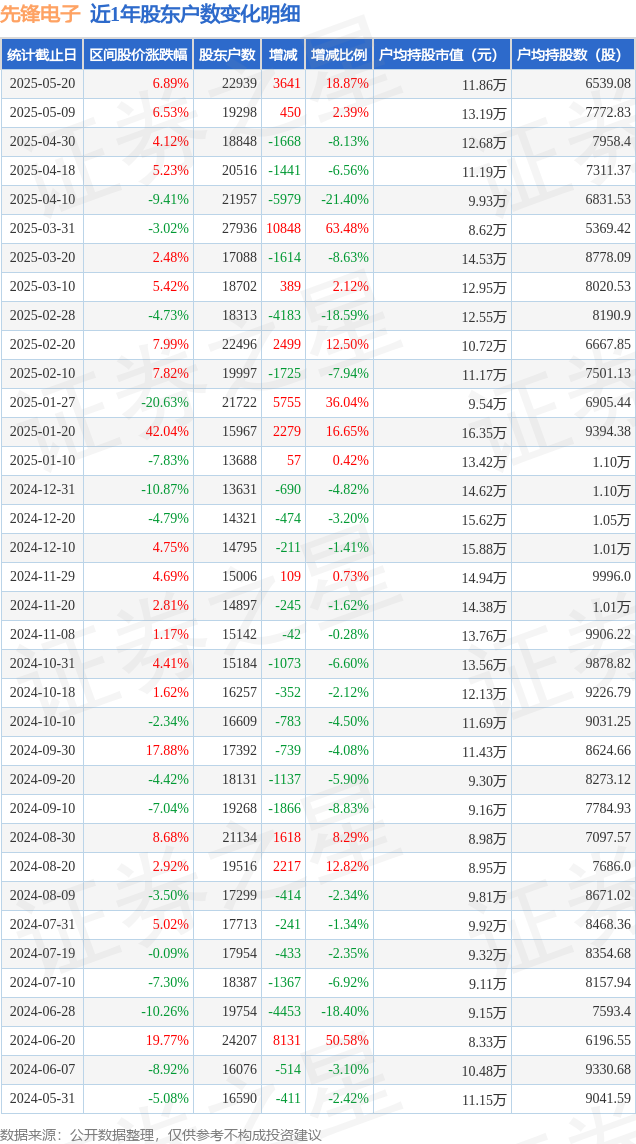Select the 增减 column header
Image resolution: width=636 pixels, height=1144 pixels.
click(283, 55)
